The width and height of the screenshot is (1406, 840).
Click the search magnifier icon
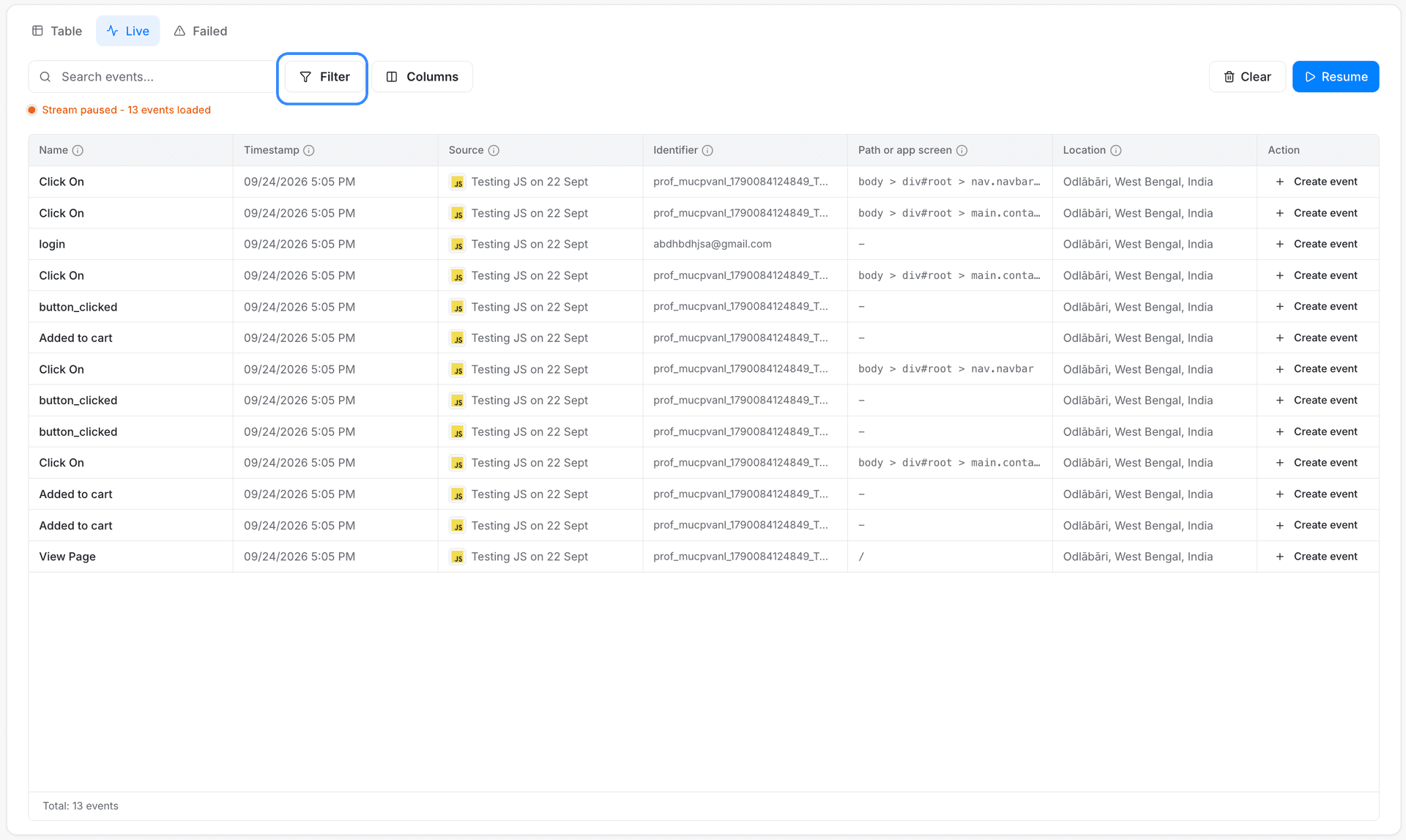click(45, 77)
